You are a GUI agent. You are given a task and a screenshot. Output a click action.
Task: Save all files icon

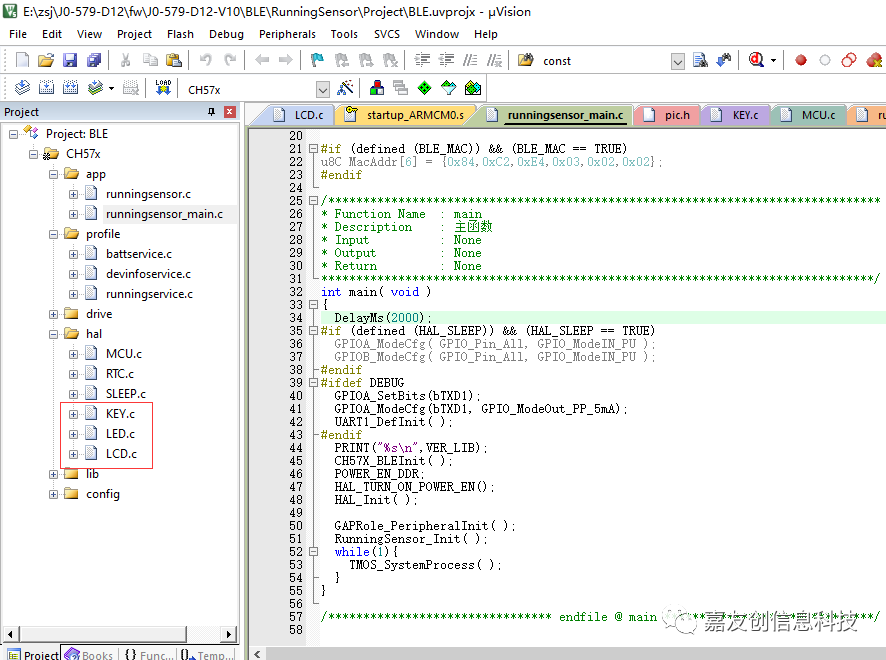pyautogui.click(x=94, y=60)
